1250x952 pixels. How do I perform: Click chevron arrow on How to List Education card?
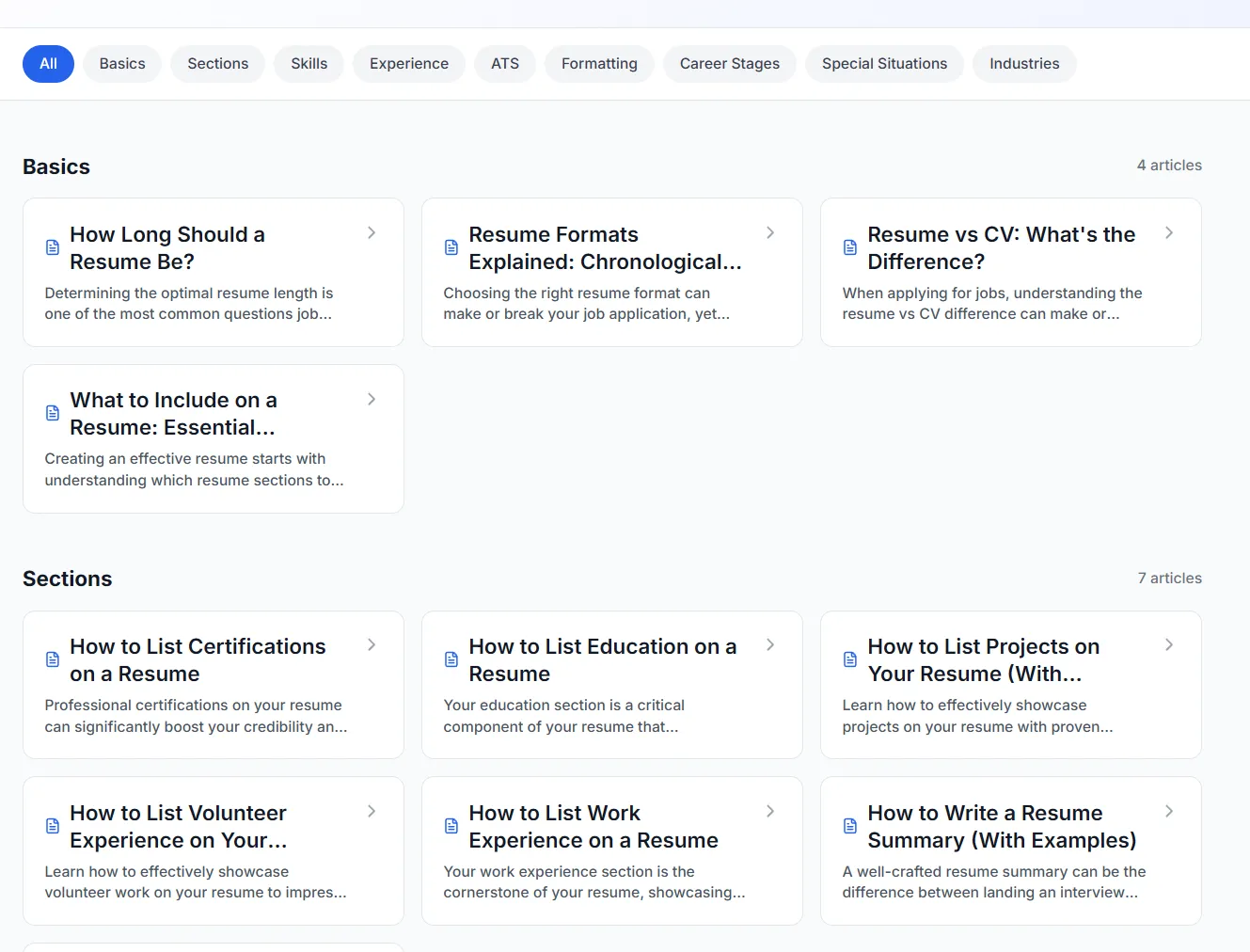[770, 644]
